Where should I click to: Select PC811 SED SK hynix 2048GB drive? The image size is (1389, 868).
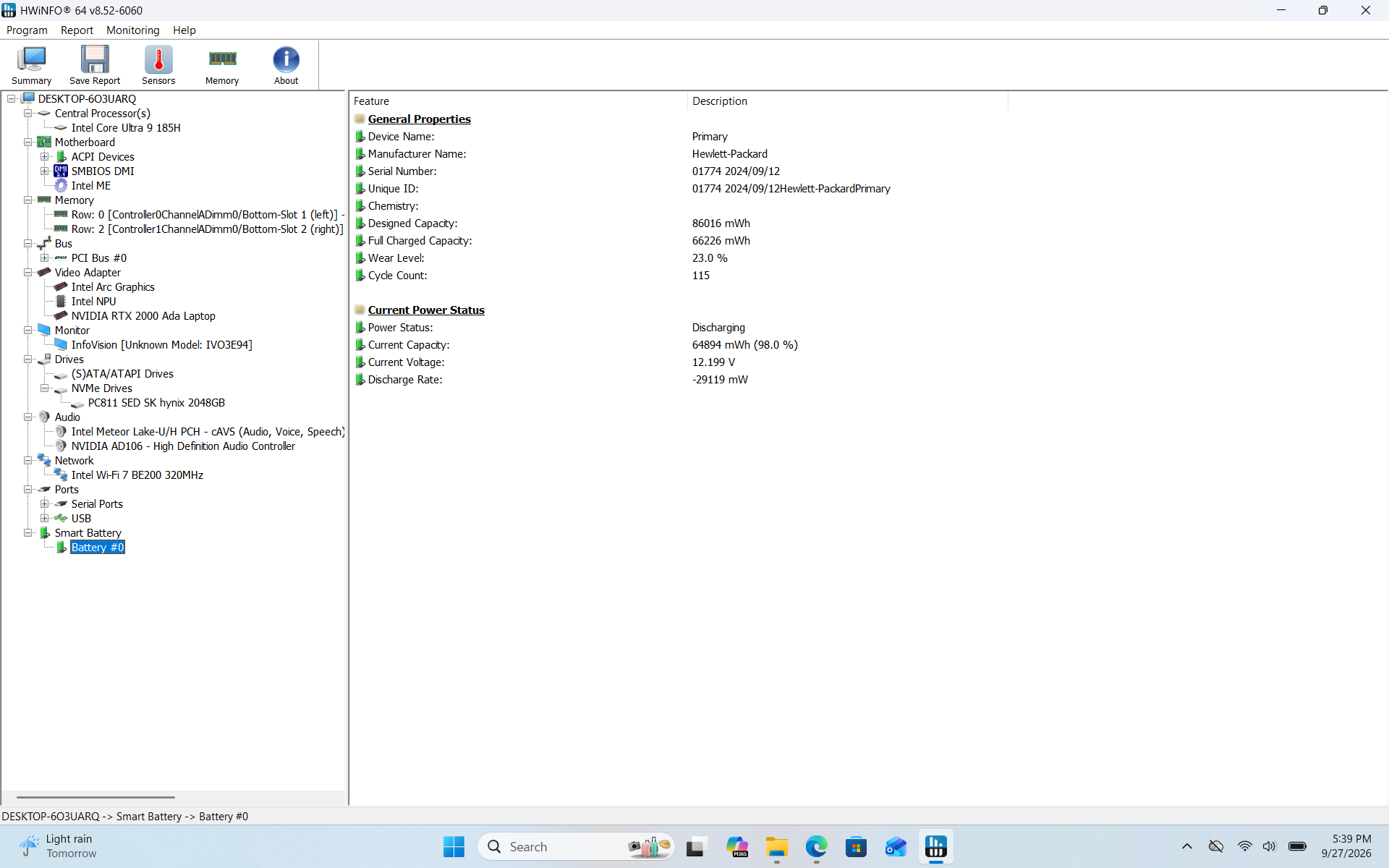(156, 403)
